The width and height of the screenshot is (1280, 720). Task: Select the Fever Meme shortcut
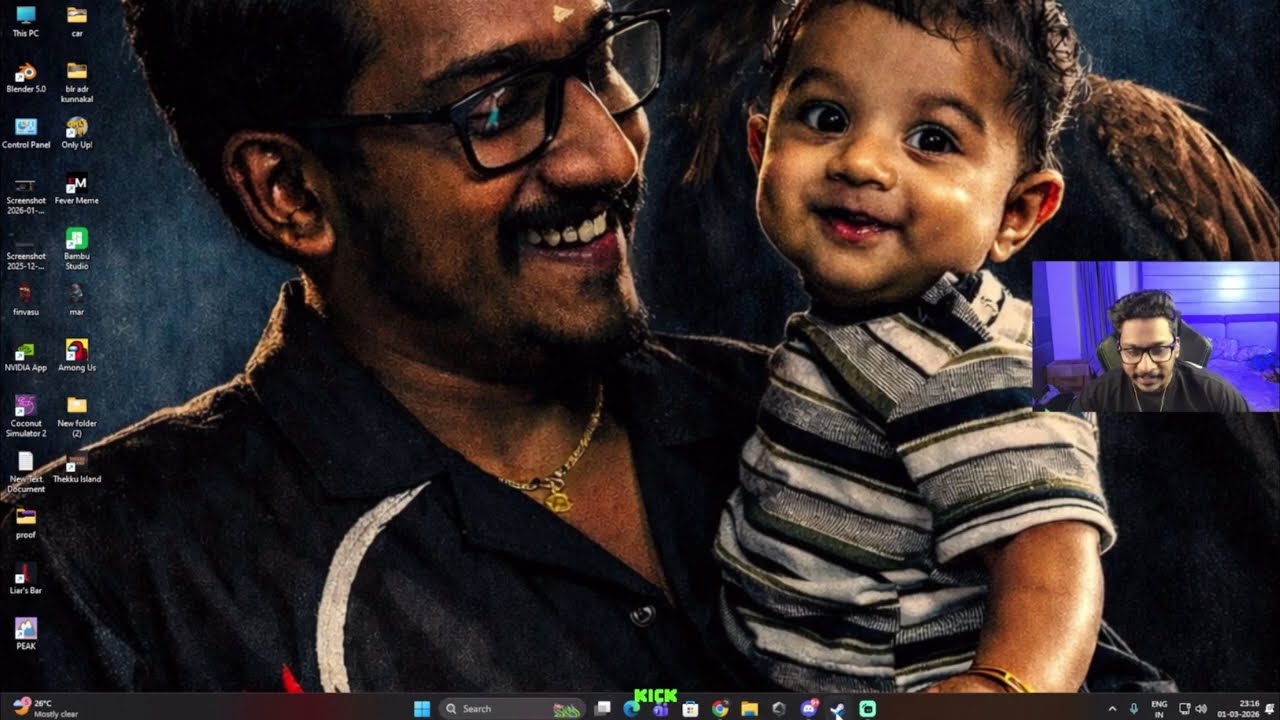[x=77, y=189]
